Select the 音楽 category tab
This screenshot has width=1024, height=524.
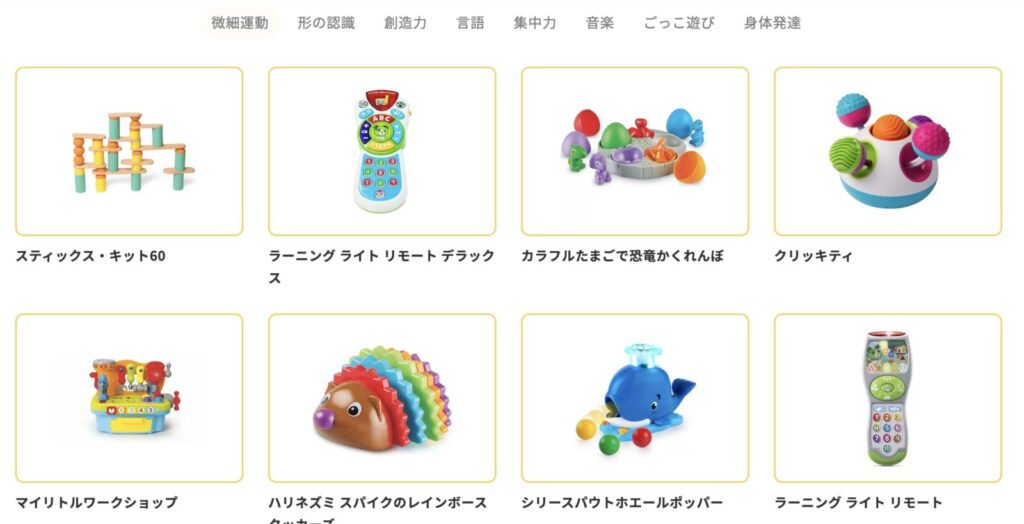pyautogui.click(x=600, y=23)
